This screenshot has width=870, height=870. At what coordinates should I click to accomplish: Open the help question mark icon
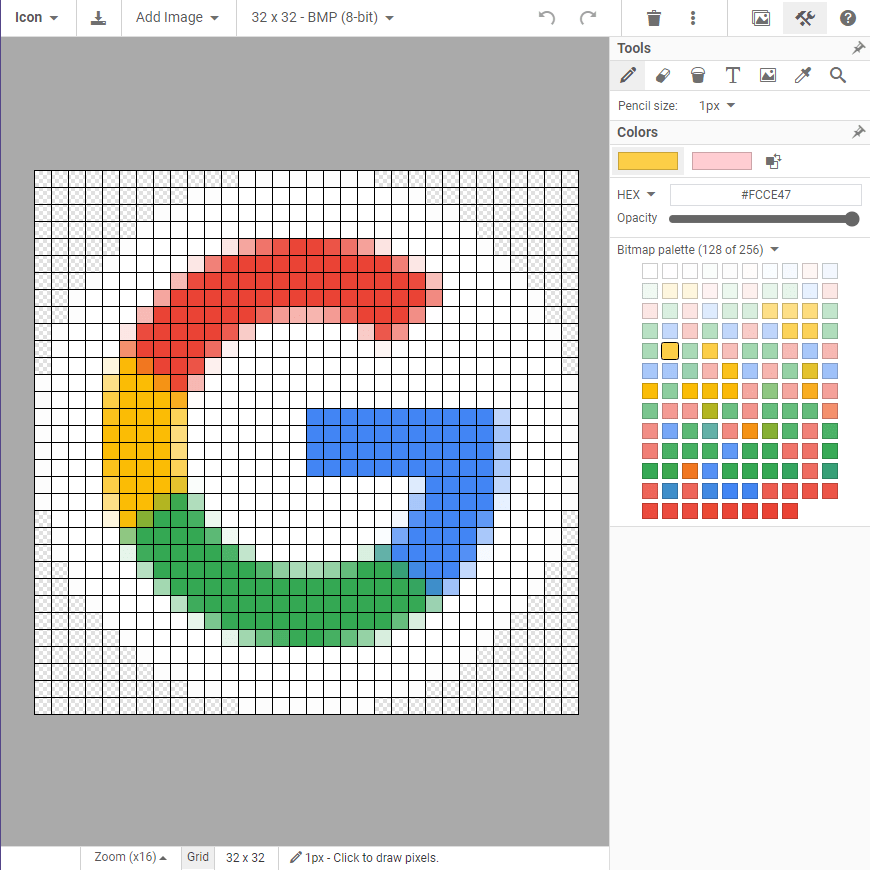coord(848,18)
